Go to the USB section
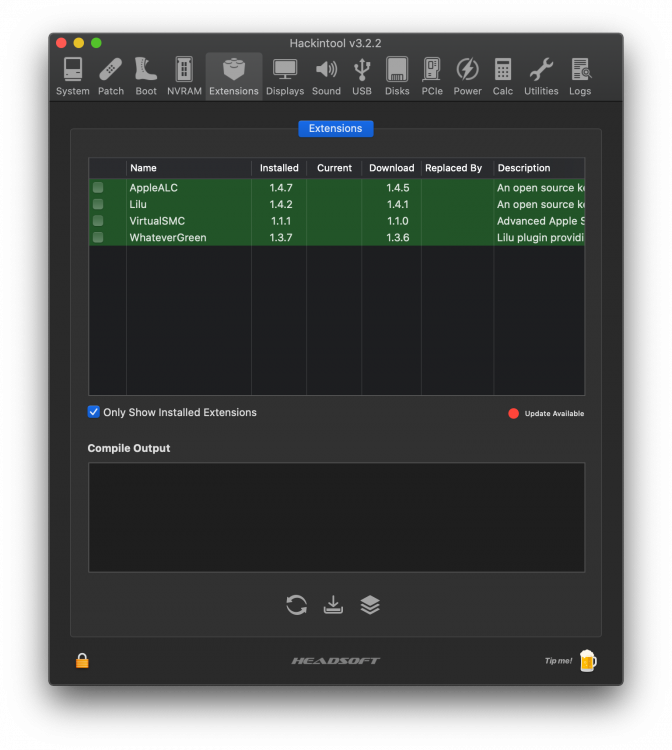This screenshot has height=750, width=672. point(362,77)
